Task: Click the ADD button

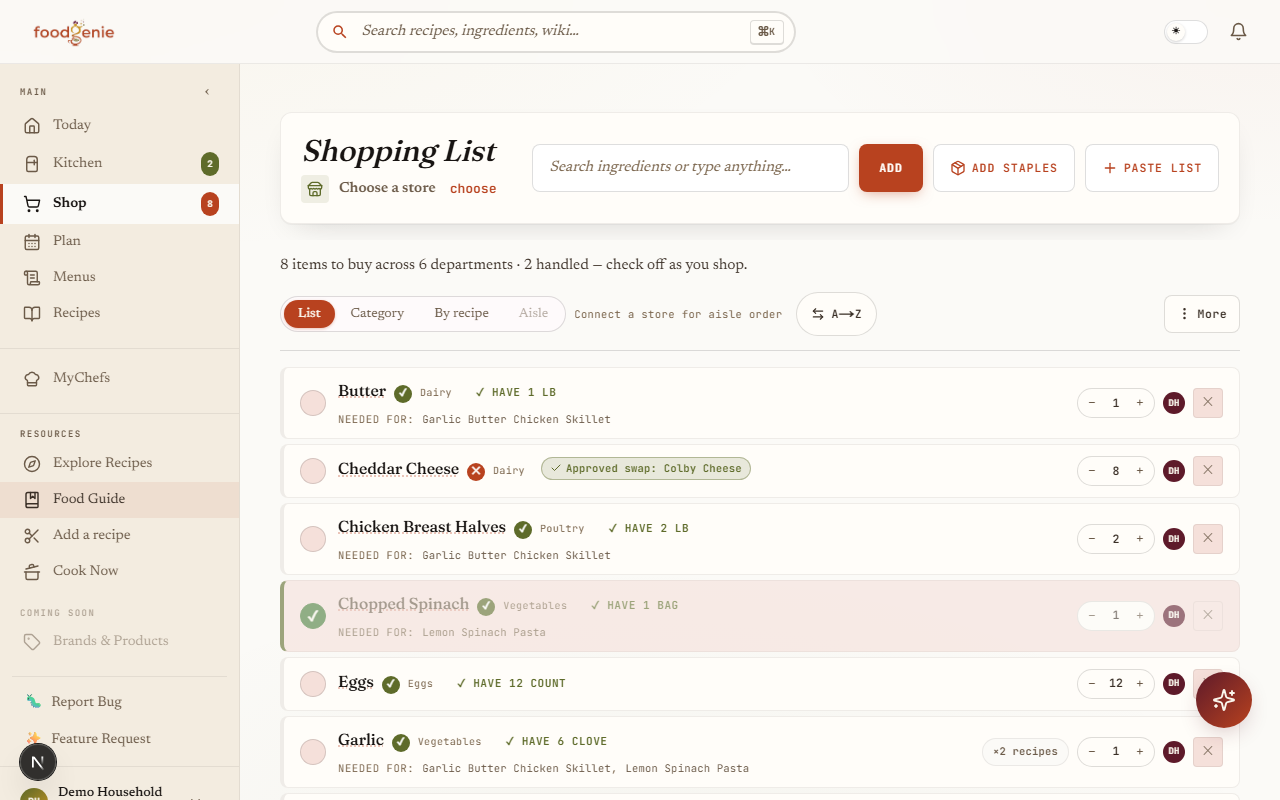Action: pyautogui.click(x=891, y=168)
